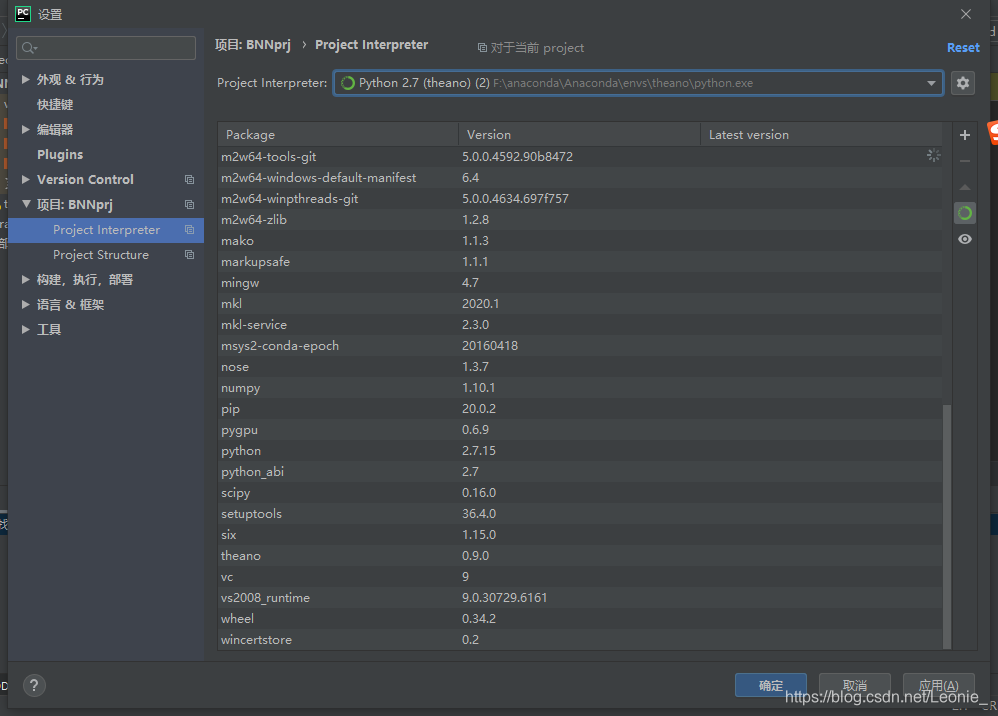Click the 应用(A) button

(x=939, y=685)
